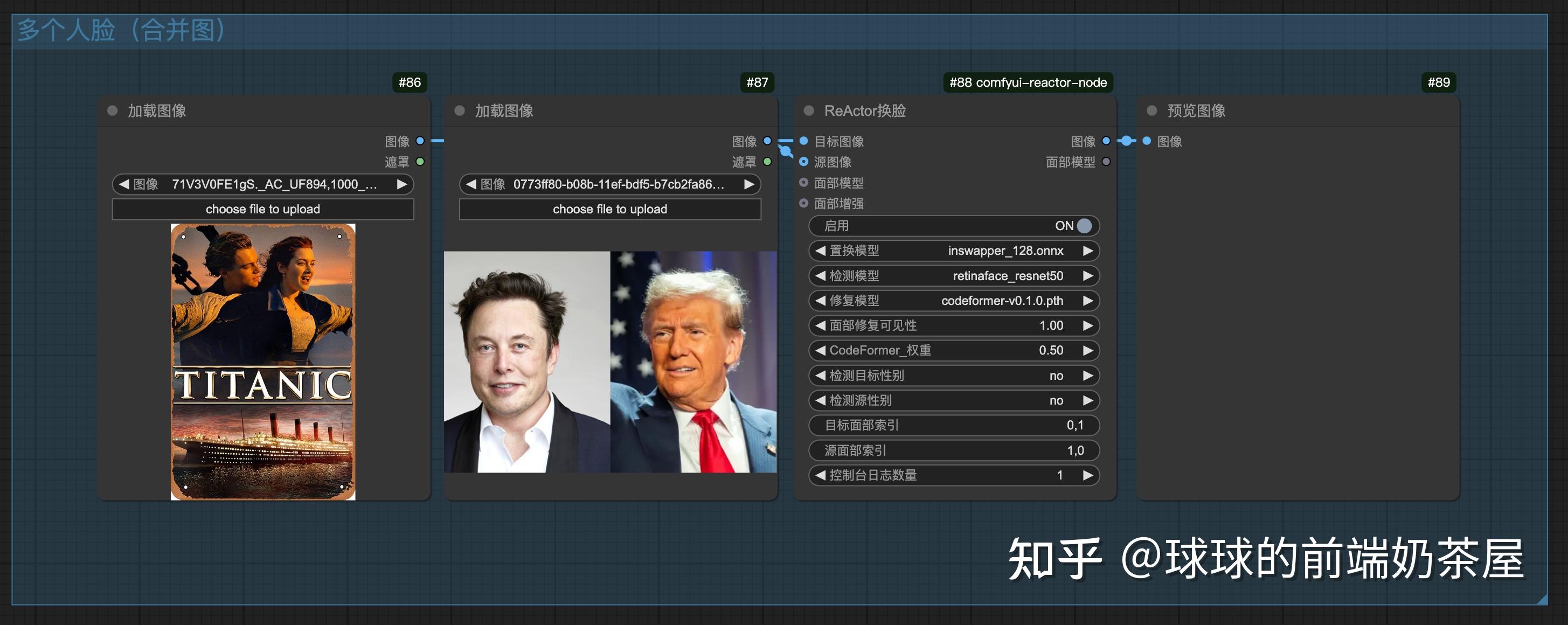
Task: Click choose file to upload under Titanic image
Action: tap(263, 210)
